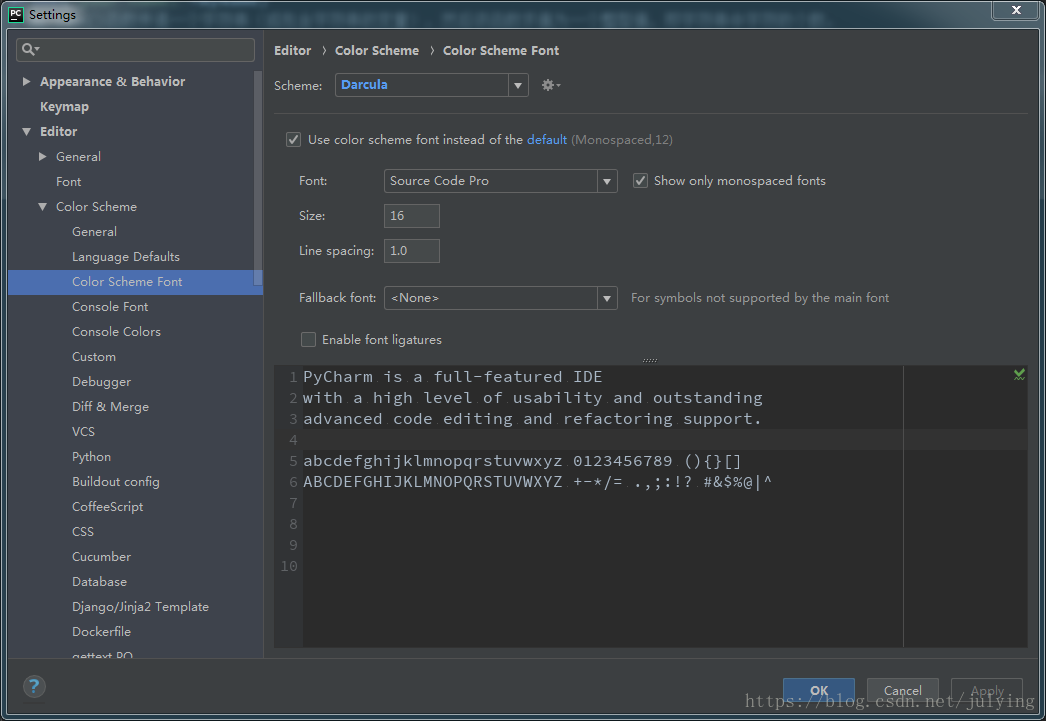Click the Cancel button

(903, 690)
